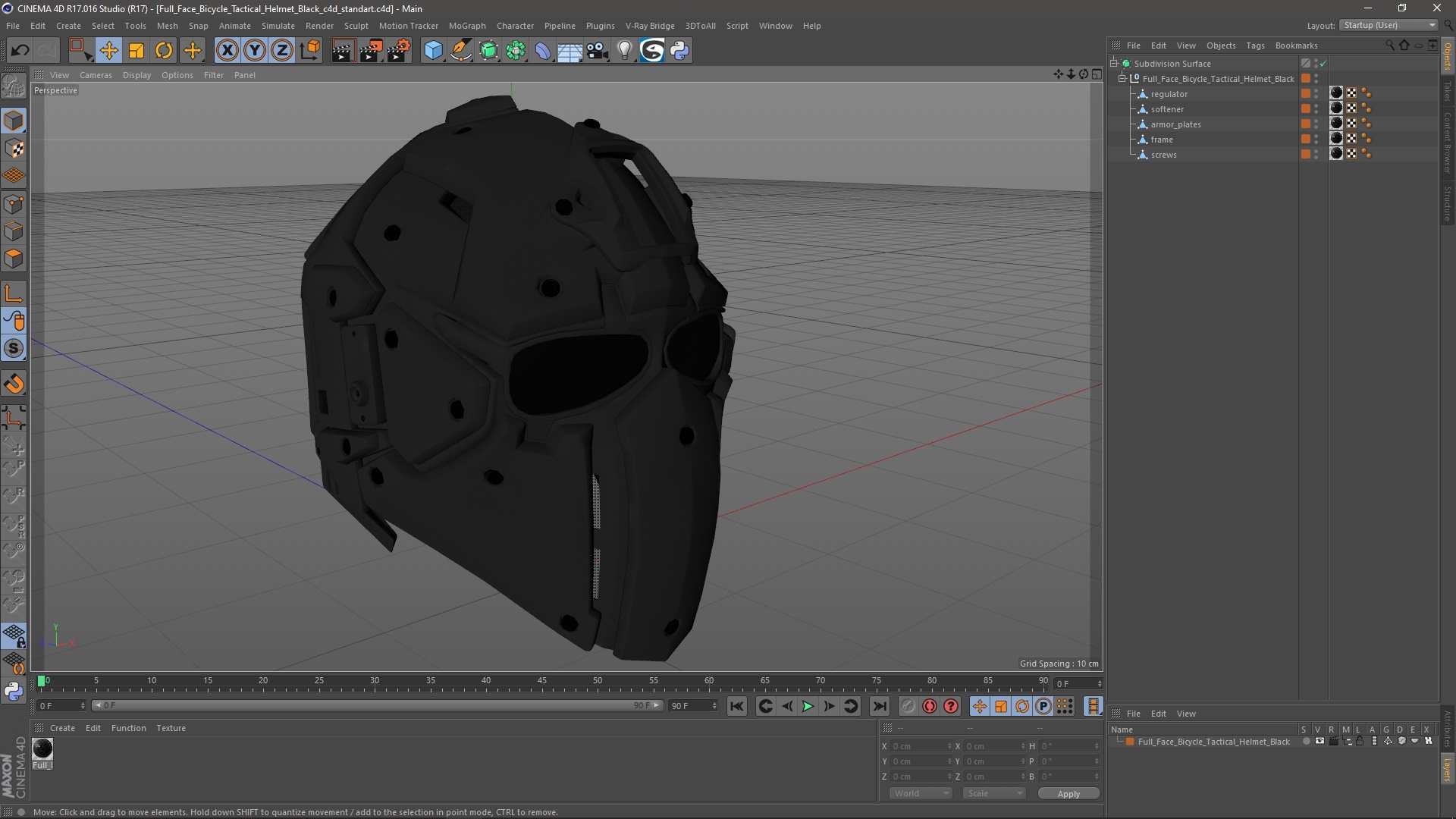Viewport: 1456px width, 819px height.
Task: Open the V-Ray Bridge menu
Action: (650, 26)
